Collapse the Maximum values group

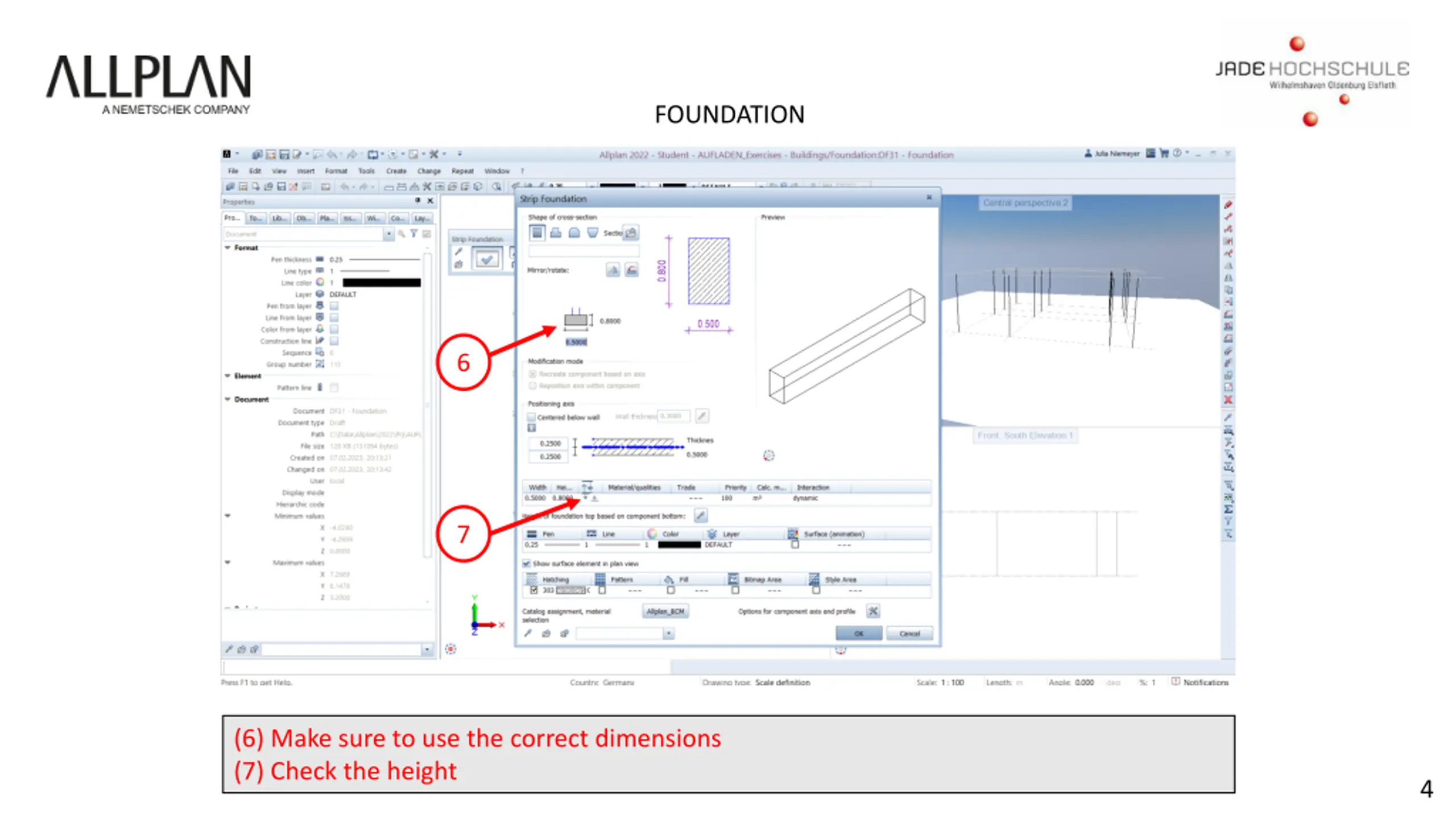coord(227,562)
